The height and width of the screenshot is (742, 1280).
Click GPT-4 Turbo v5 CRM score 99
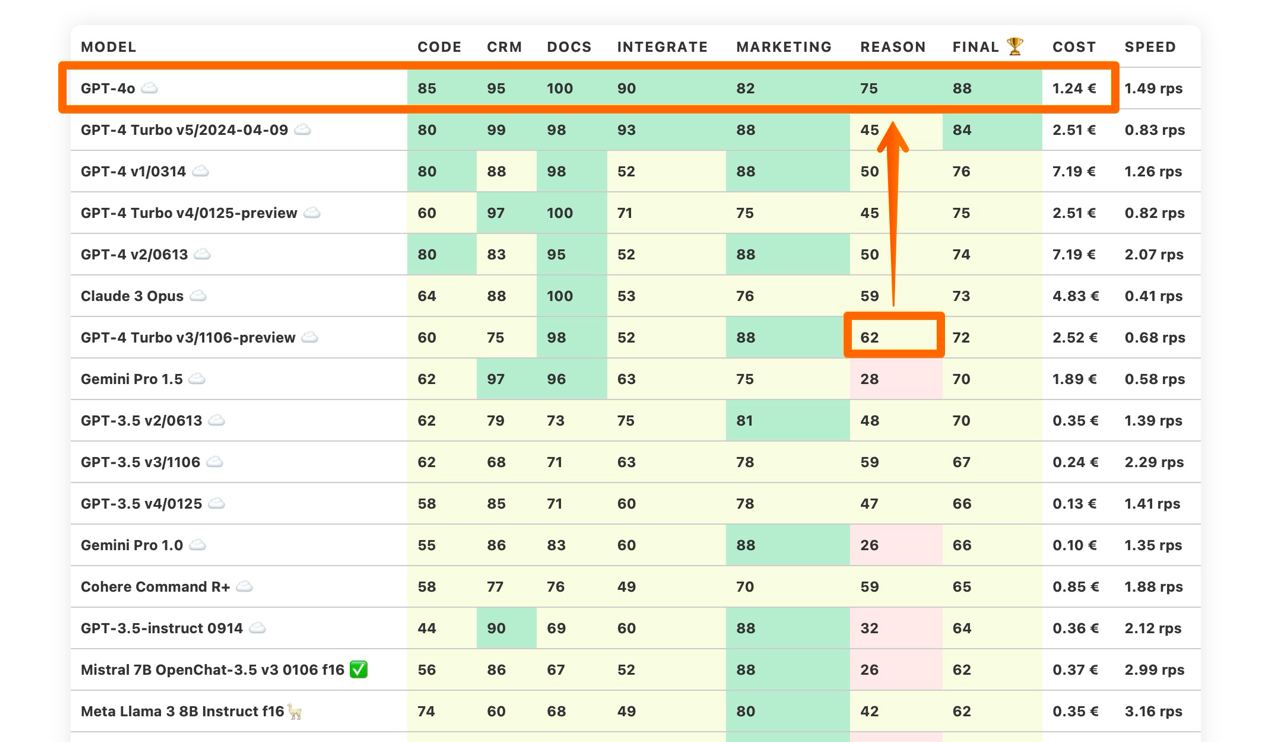[496, 130]
